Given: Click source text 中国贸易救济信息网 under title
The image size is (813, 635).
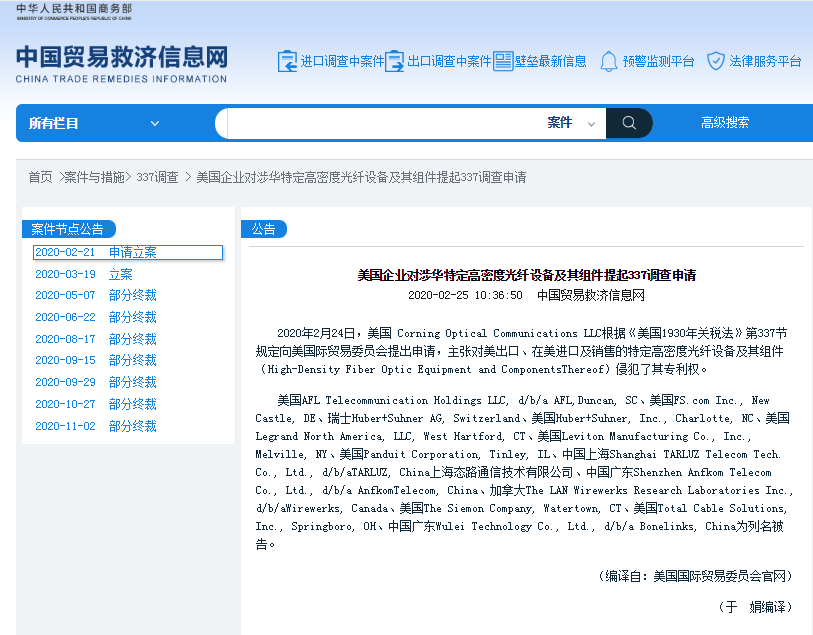Looking at the screenshot, I should coord(591,295).
